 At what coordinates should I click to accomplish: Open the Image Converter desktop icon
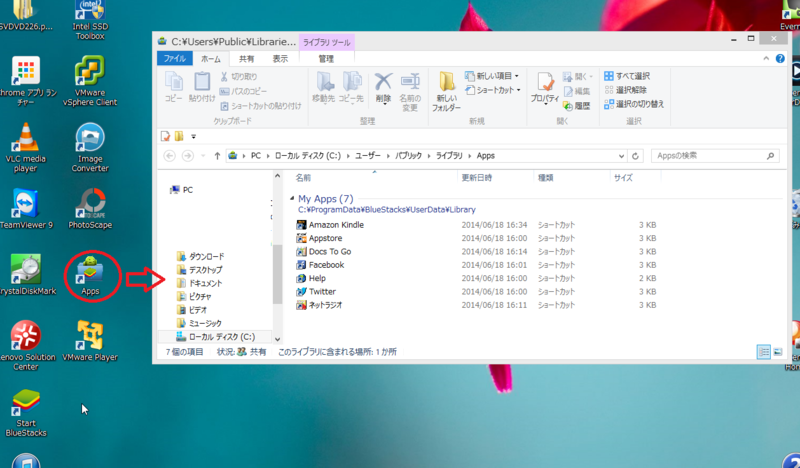pyautogui.click(x=90, y=147)
